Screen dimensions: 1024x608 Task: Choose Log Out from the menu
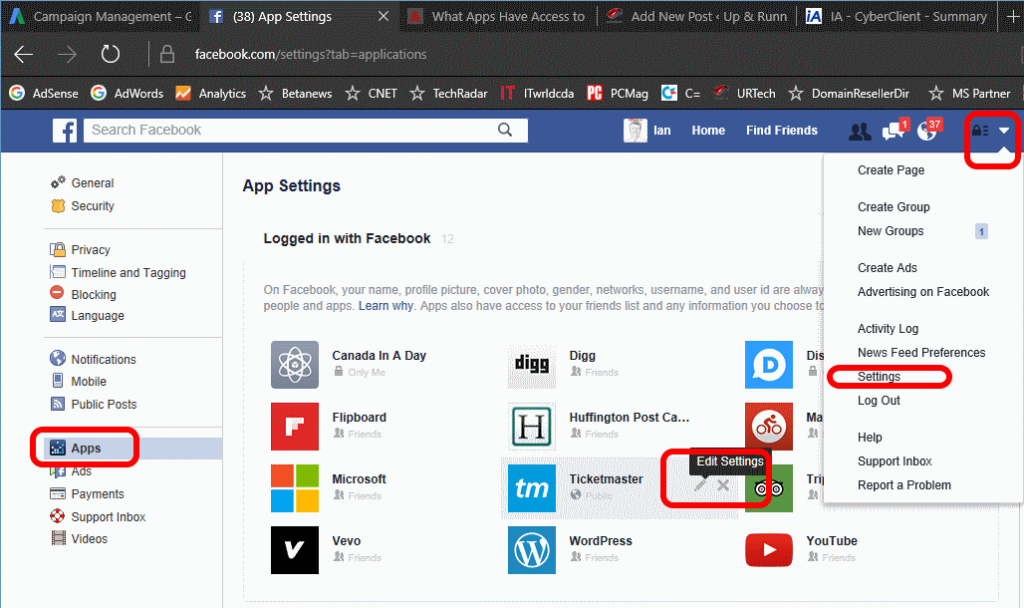coord(877,400)
